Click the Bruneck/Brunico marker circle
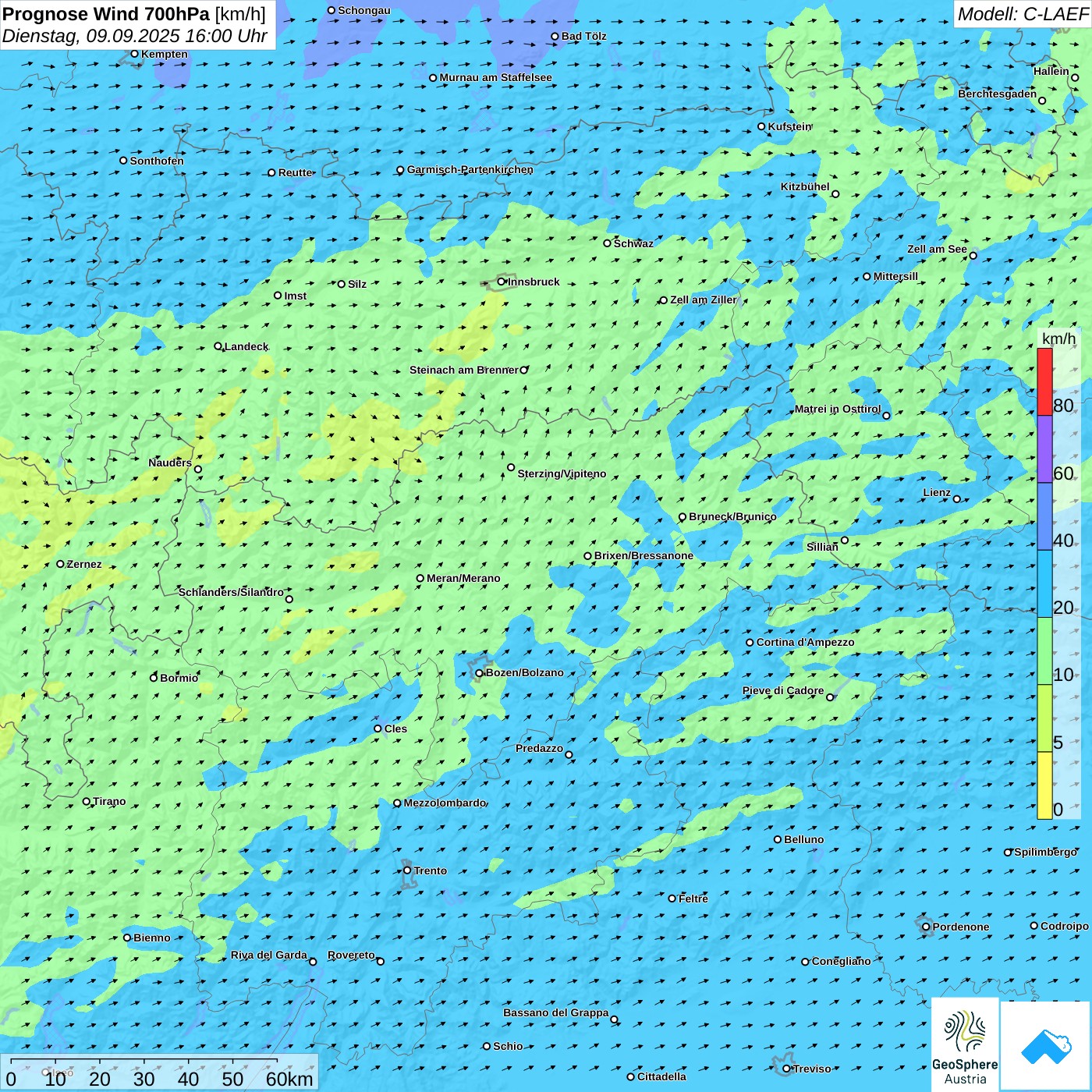 click(x=682, y=517)
